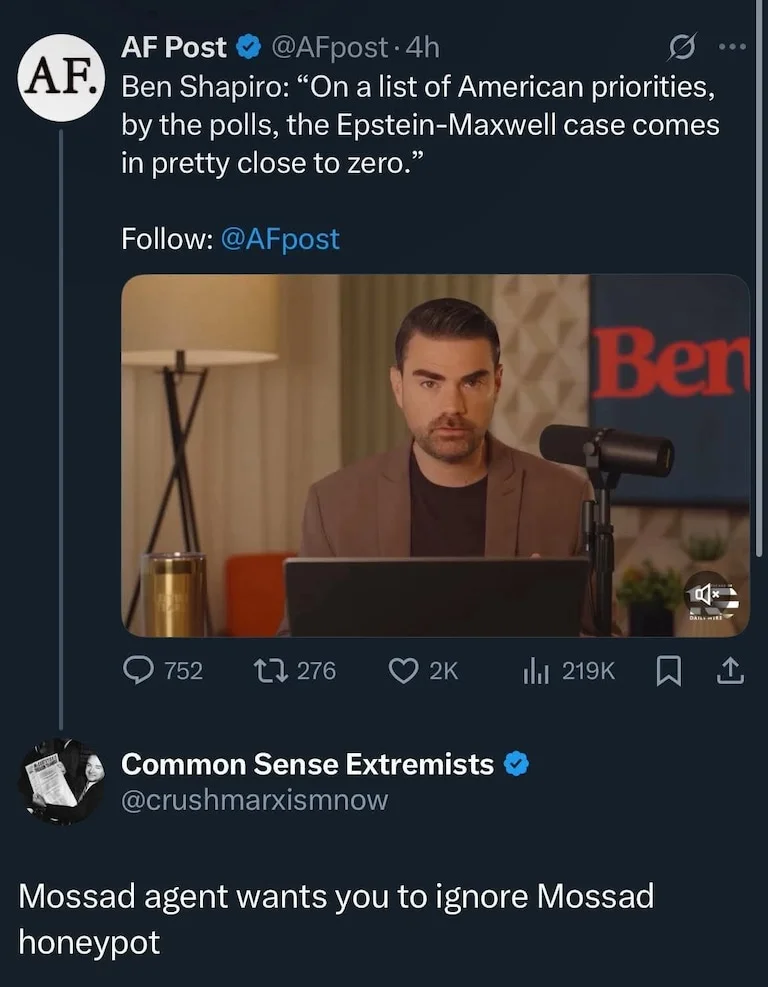This screenshot has height=987, width=768.
Task: Open the three-dot more options menu
Action: [732, 47]
